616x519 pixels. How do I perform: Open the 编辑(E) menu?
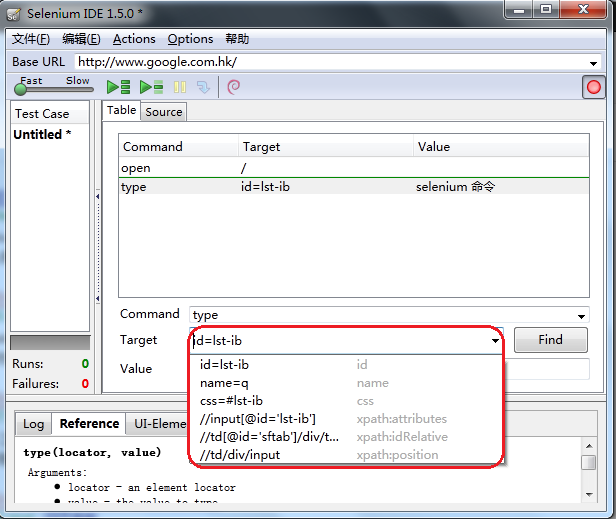(81, 39)
